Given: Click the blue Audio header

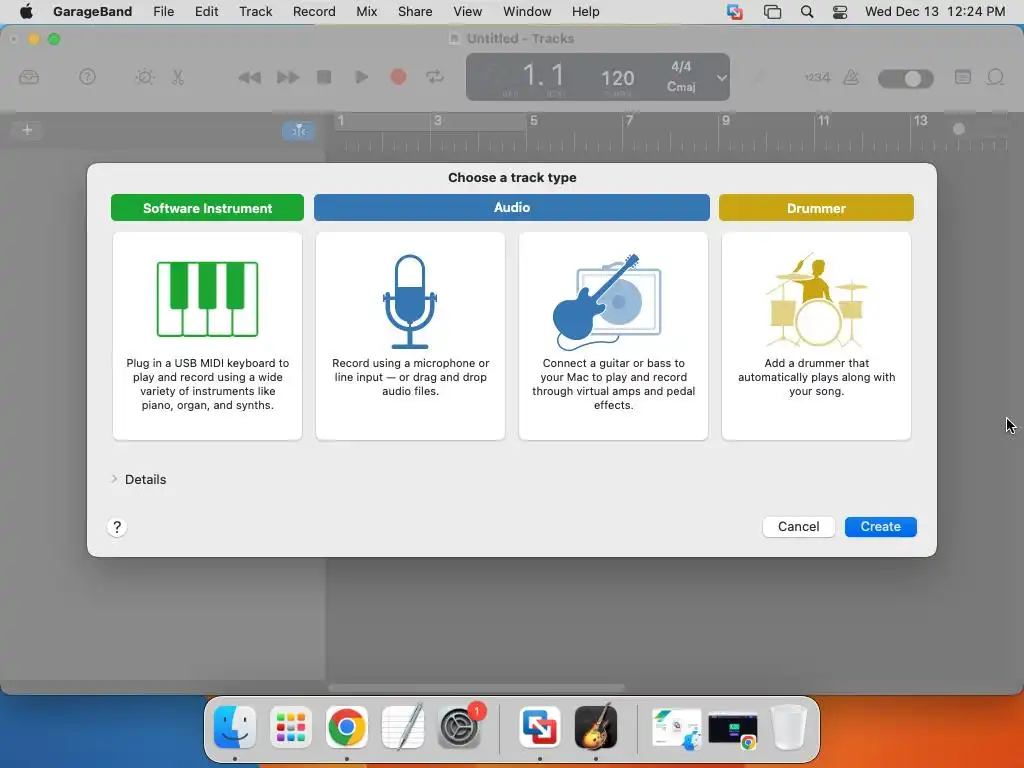Looking at the screenshot, I should coord(511,208).
